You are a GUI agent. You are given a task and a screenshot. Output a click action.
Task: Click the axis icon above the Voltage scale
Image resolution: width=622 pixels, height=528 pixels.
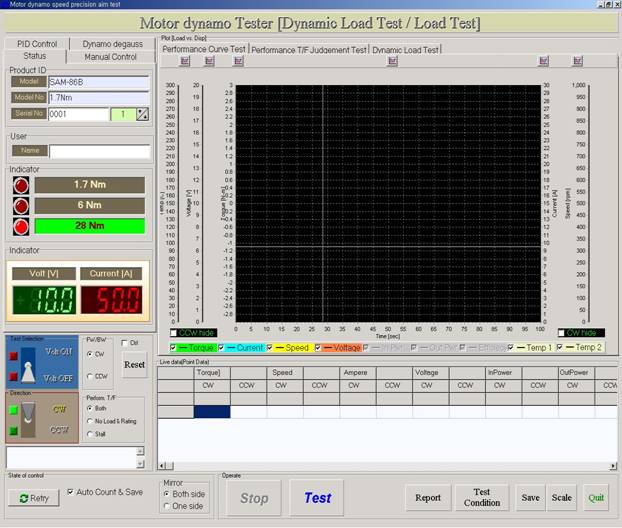click(209, 61)
